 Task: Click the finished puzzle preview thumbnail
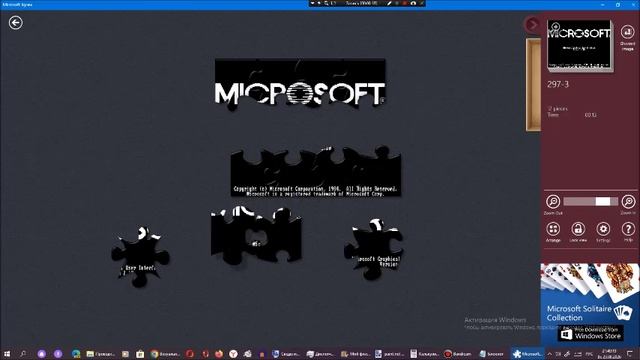click(579, 45)
